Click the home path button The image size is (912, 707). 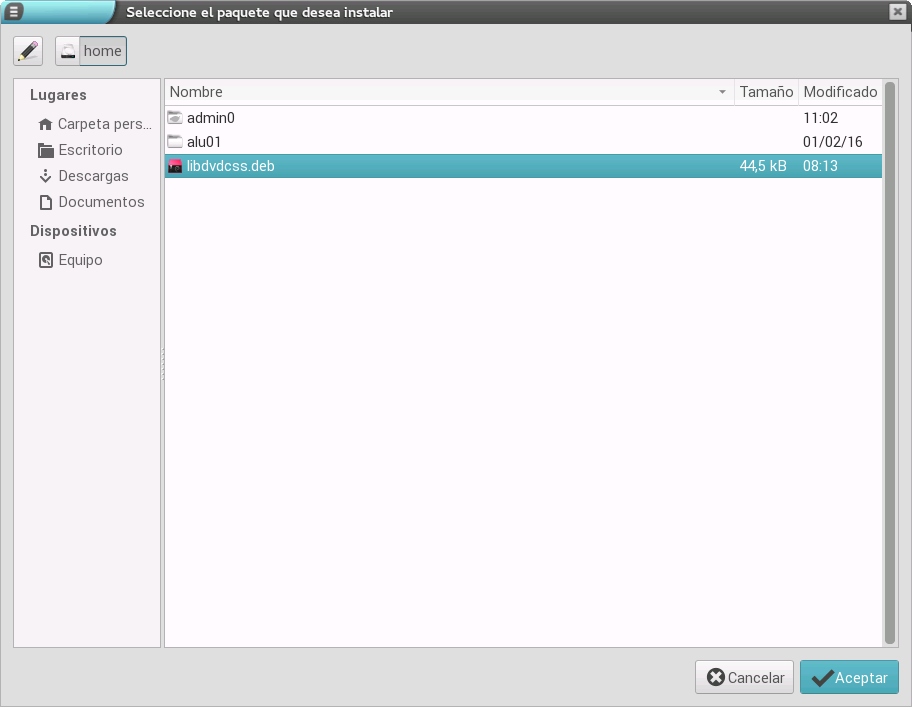point(91,51)
